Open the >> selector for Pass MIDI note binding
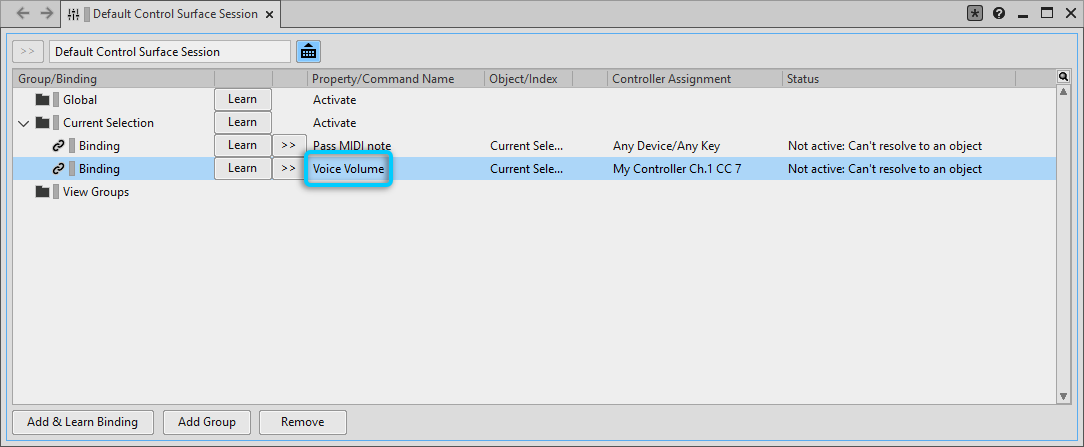The width and height of the screenshot is (1084, 447). (288, 146)
